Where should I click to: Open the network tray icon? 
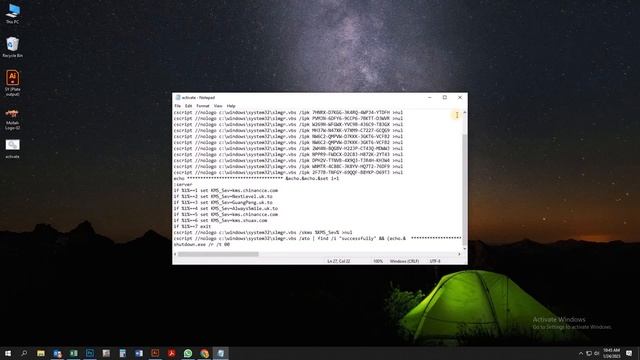click(x=589, y=353)
